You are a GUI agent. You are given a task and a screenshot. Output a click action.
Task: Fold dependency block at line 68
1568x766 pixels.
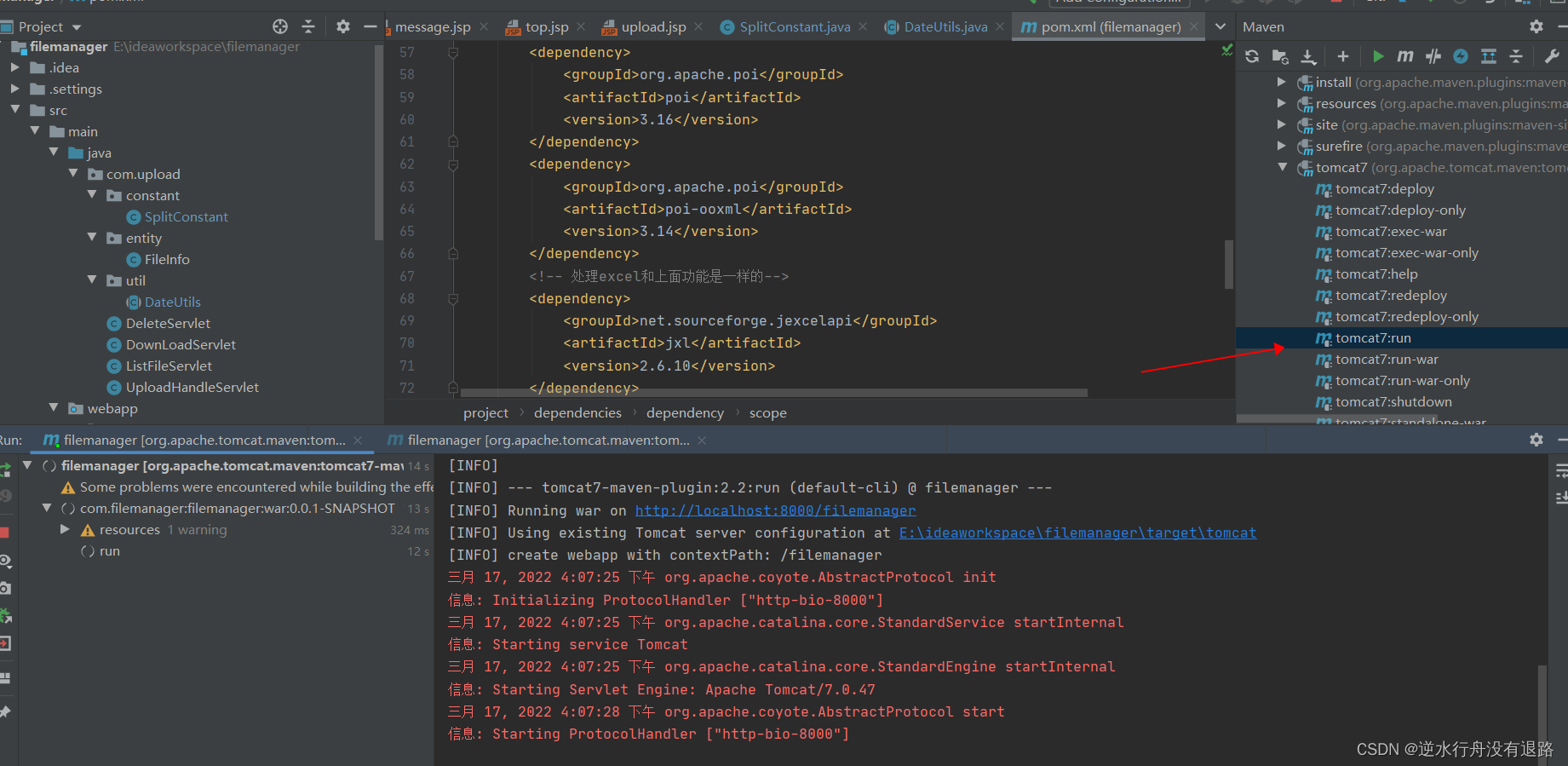pos(453,299)
